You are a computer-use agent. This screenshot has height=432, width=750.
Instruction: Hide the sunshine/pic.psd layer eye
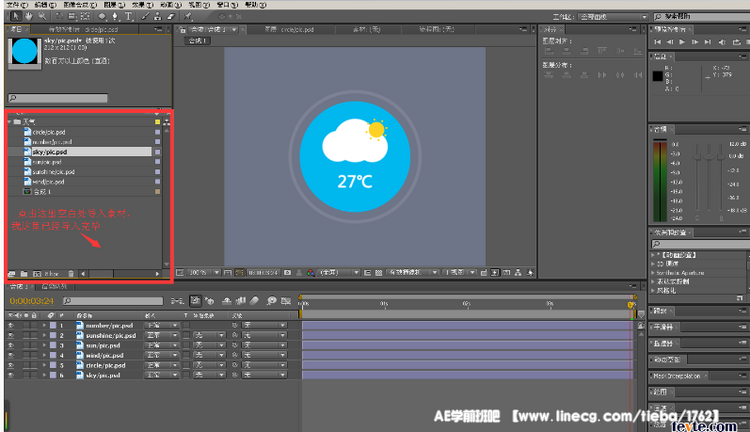point(11,335)
